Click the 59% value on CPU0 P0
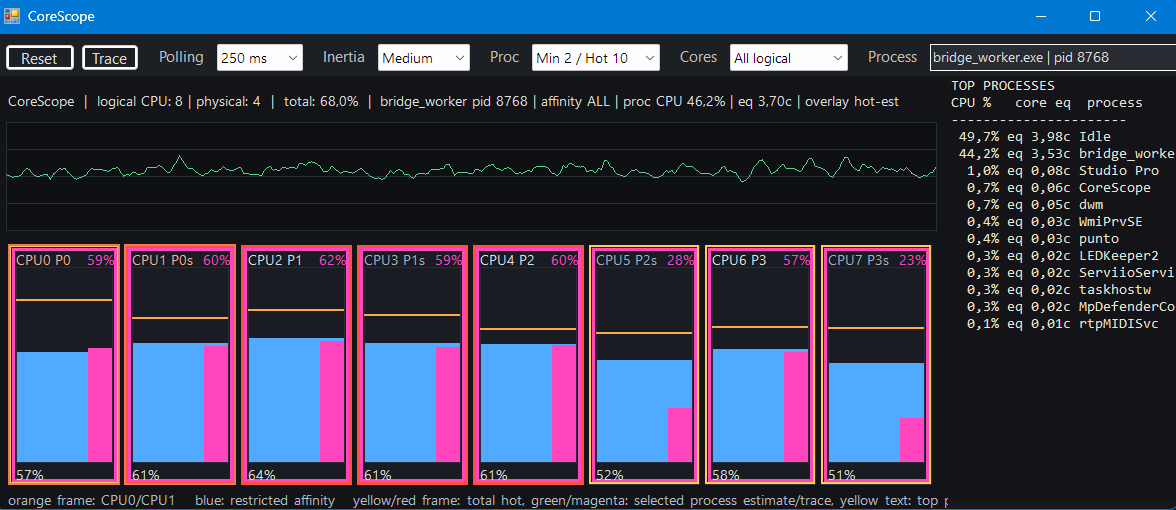 (100, 260)
